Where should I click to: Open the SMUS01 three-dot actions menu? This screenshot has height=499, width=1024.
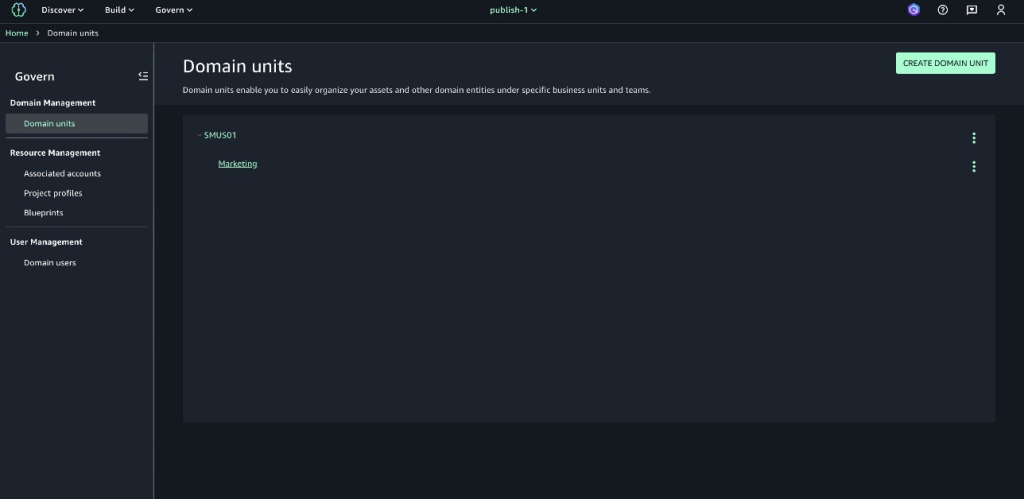974,138
